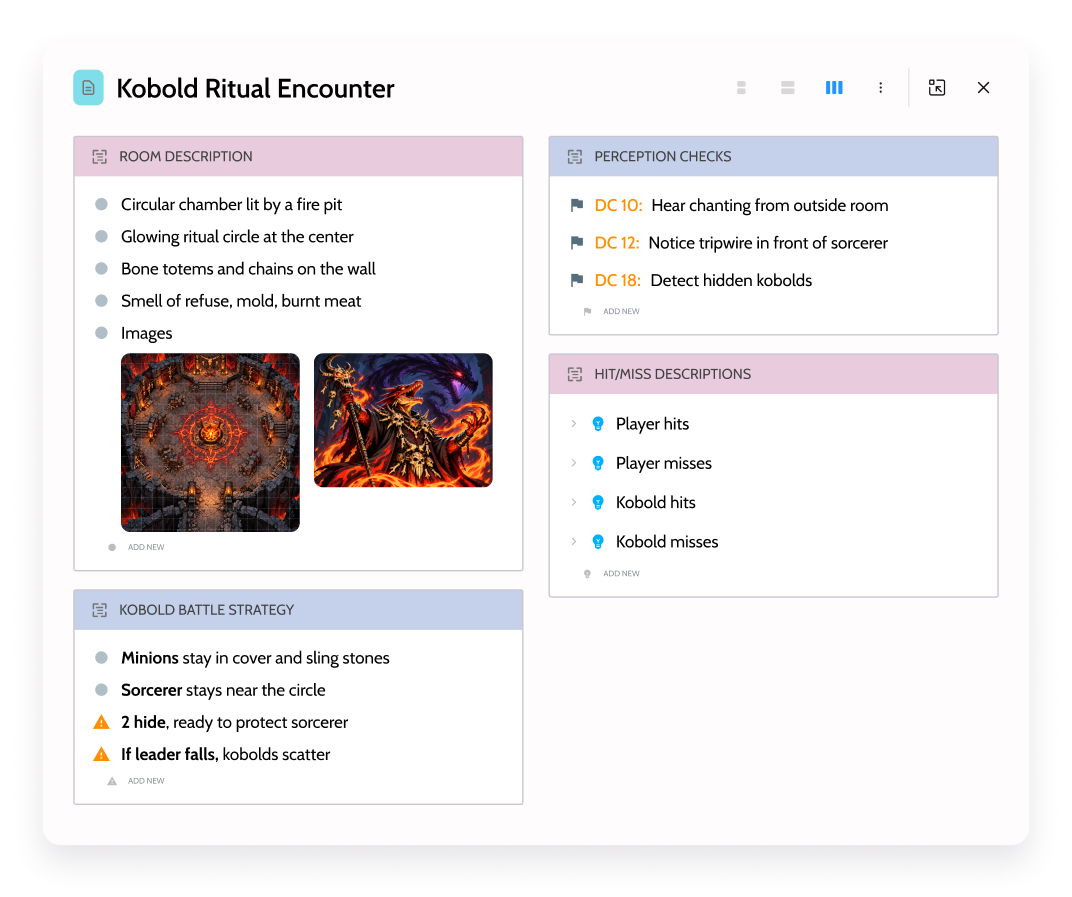Click the Kobold Battle Strategy section icon
The height and width of the screenshot is (897, 1072).
click(x=100, y=610)
